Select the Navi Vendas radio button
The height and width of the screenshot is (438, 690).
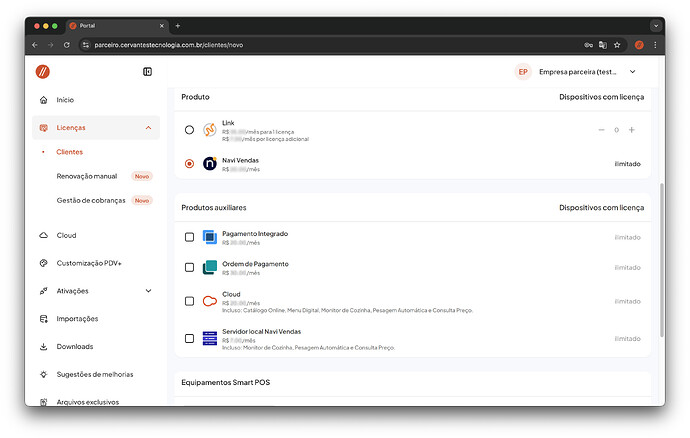[190, 163]
